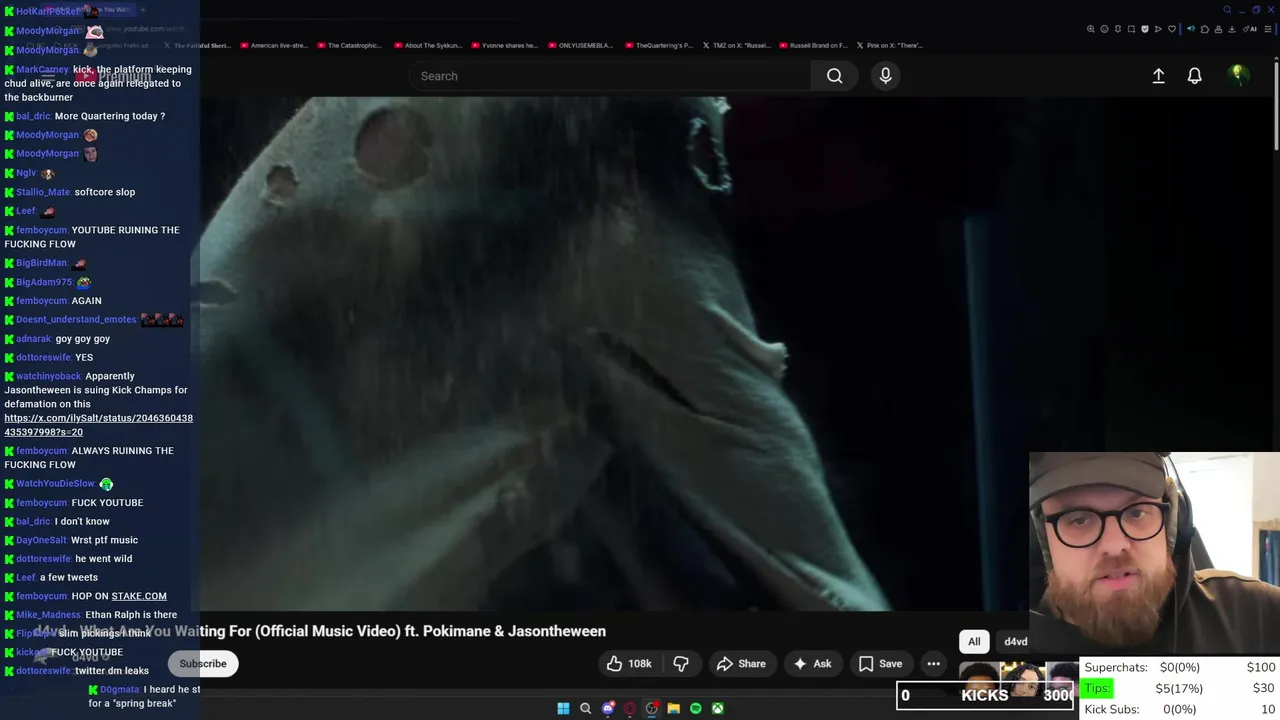The image size is (1280, 720).
Task: Open the Windows Start menu
Action: tap(563, 708)
